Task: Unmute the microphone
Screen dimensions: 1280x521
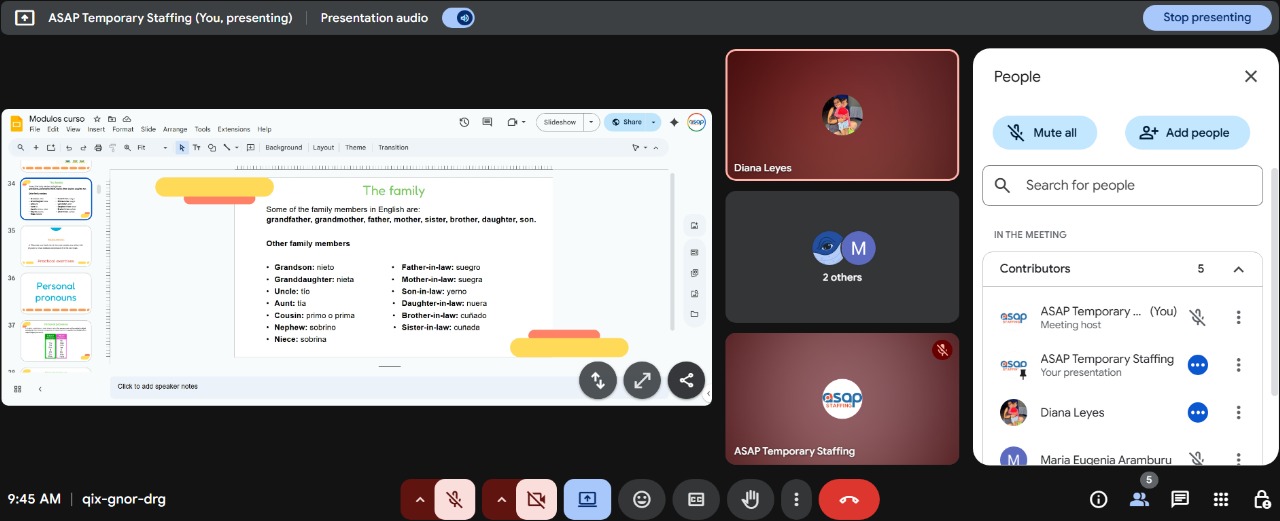Action: click(x=455, y=499)
